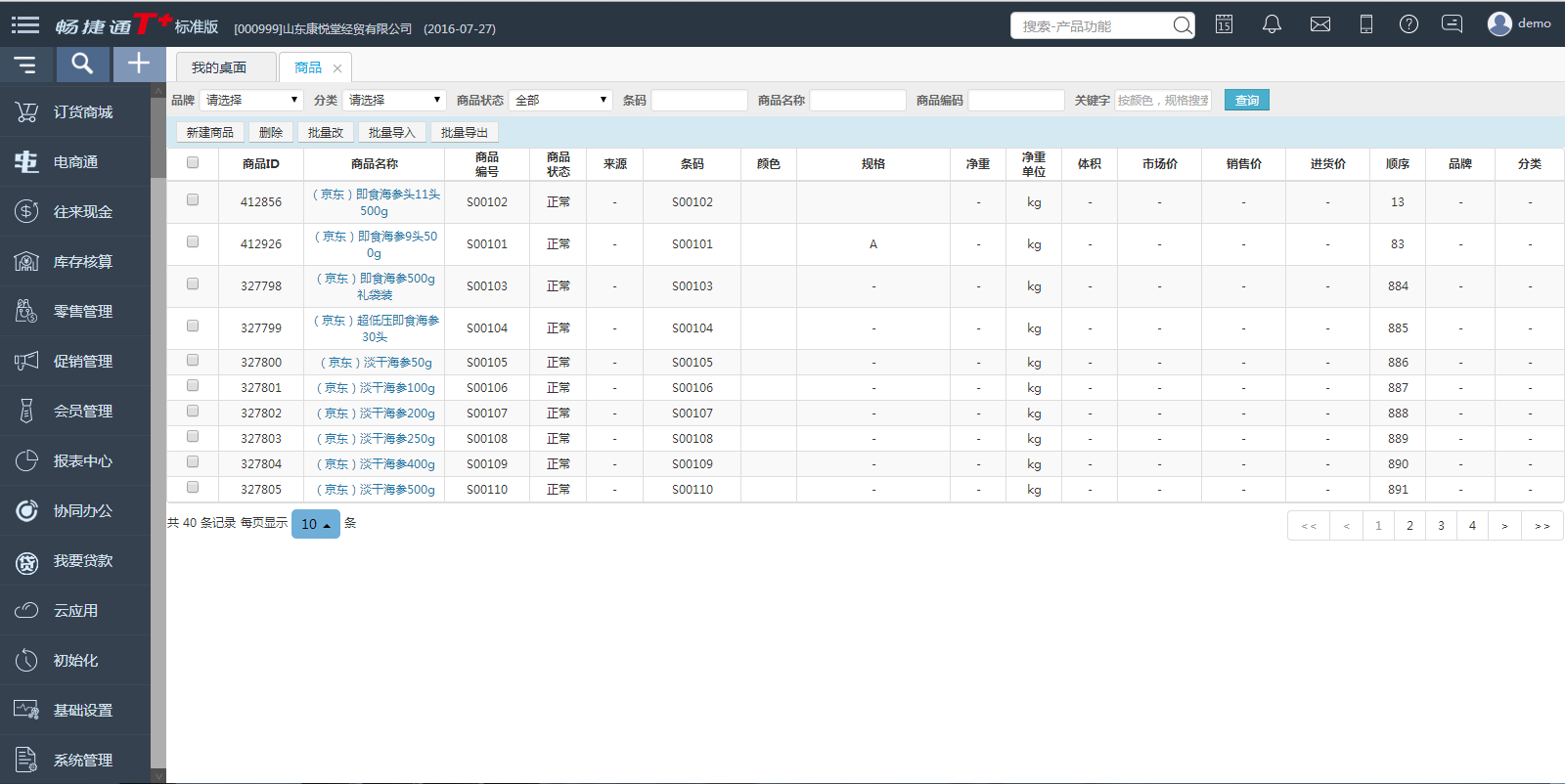Open 库存核算 in the sidebar menu

82,262
